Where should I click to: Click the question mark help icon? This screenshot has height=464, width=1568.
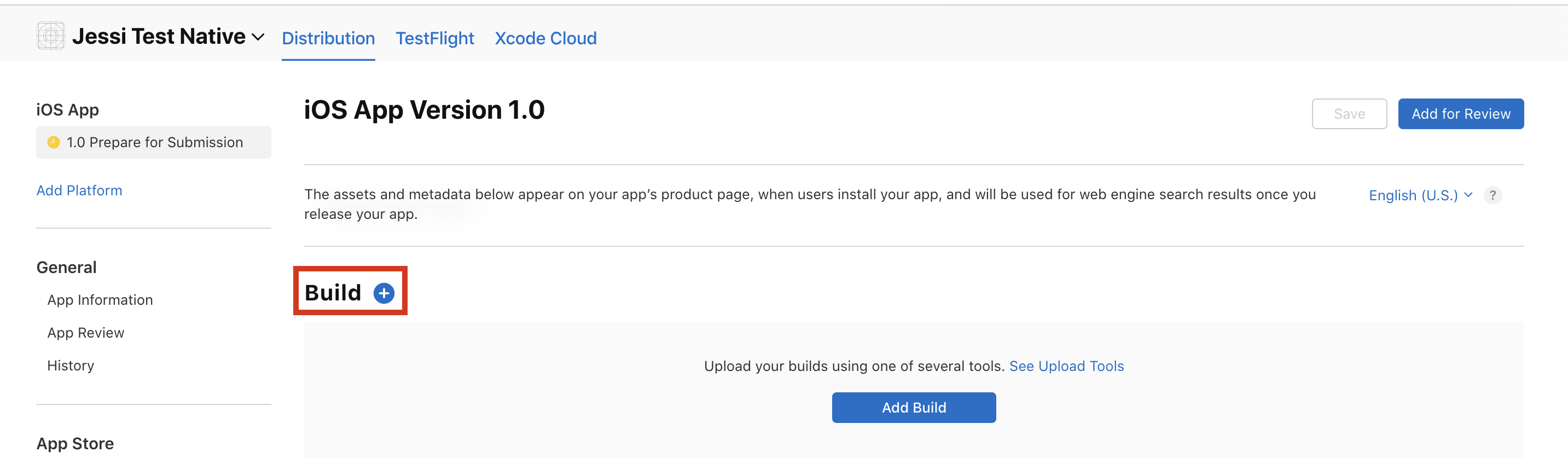(x=1492, y=195)
